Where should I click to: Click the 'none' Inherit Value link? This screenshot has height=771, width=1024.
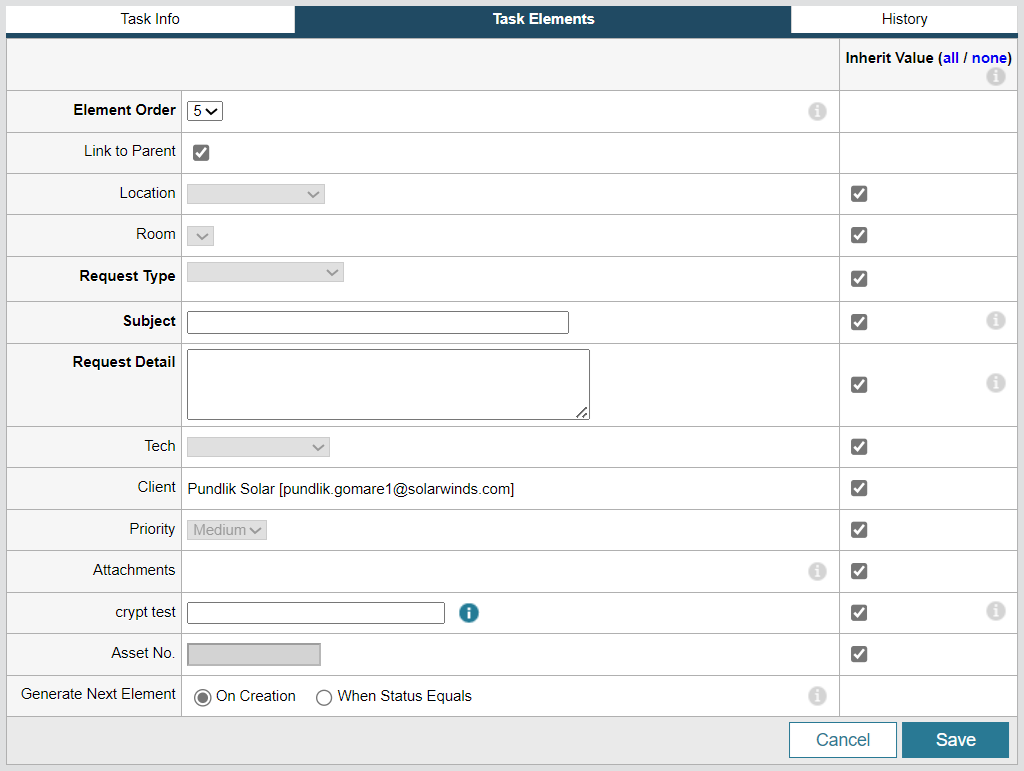(x=989, y=58)
